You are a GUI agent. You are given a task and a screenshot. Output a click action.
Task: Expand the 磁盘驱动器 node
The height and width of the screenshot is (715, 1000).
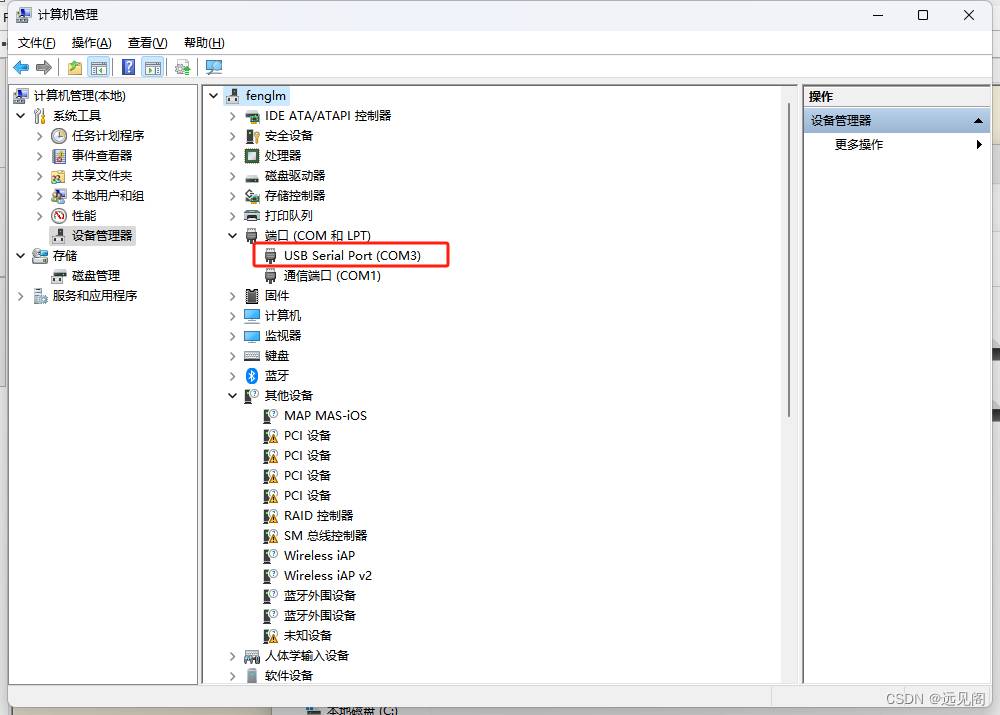tap(233, 176)
